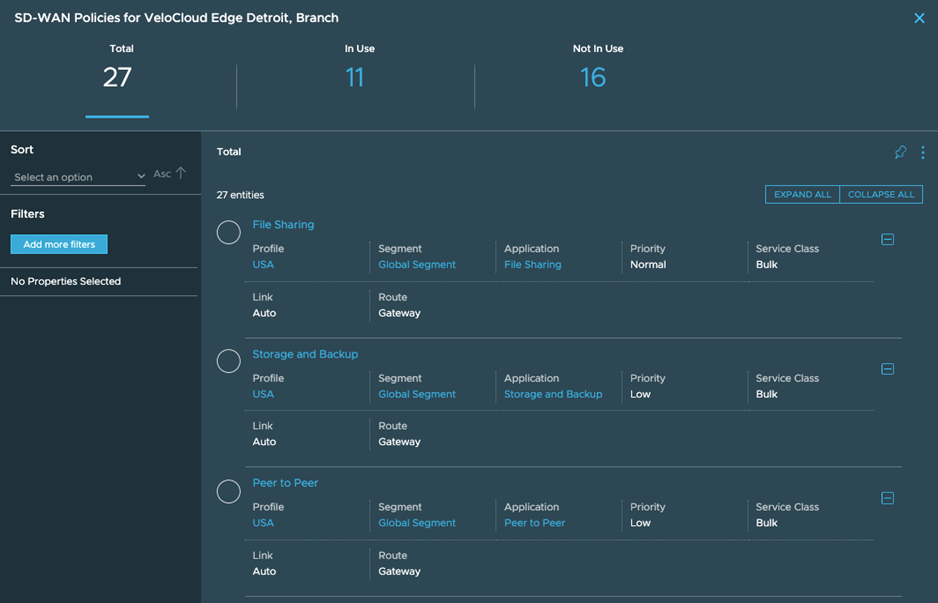Open Global Segment link in Peer to Peer
Screen dimensions: 938x603
point(417,523)
